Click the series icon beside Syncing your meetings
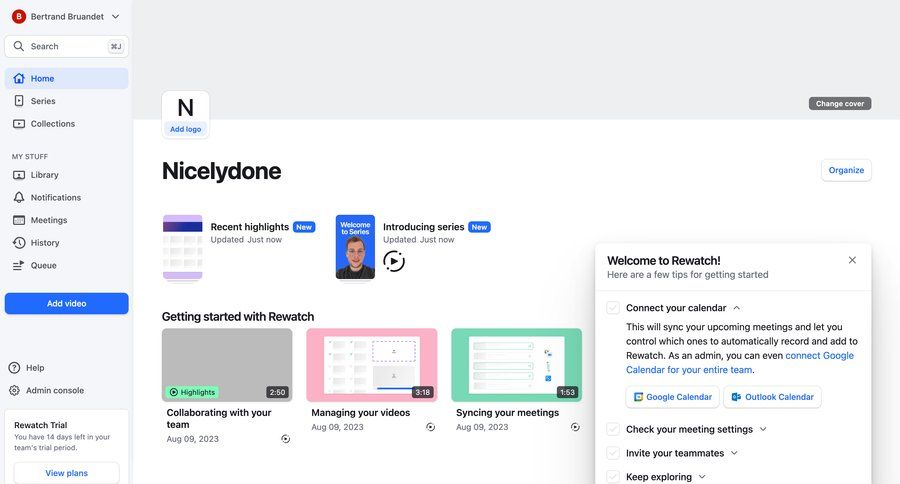Image resolution: width=900 pixels, height=484 pixels. pos(575,427)
